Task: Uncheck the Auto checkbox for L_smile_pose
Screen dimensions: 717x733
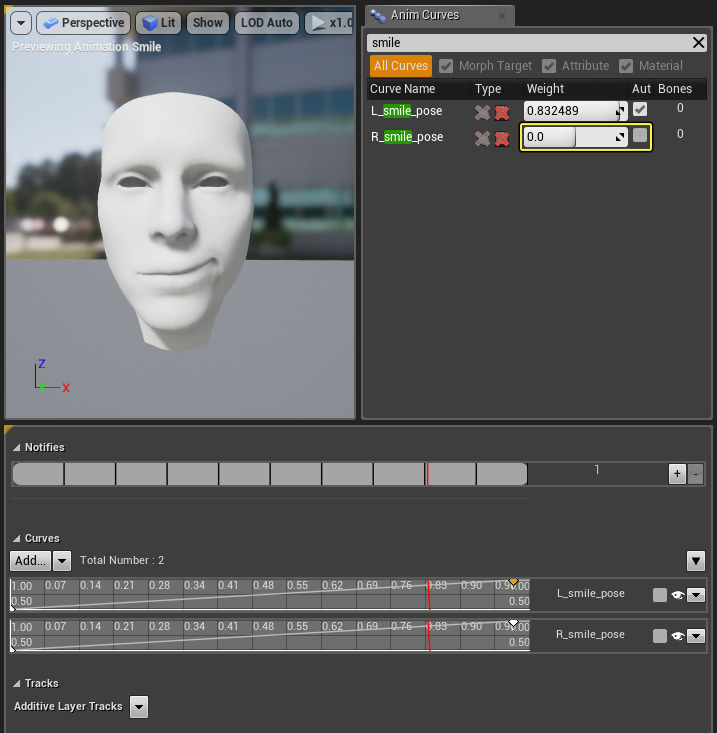Action: 640,109
